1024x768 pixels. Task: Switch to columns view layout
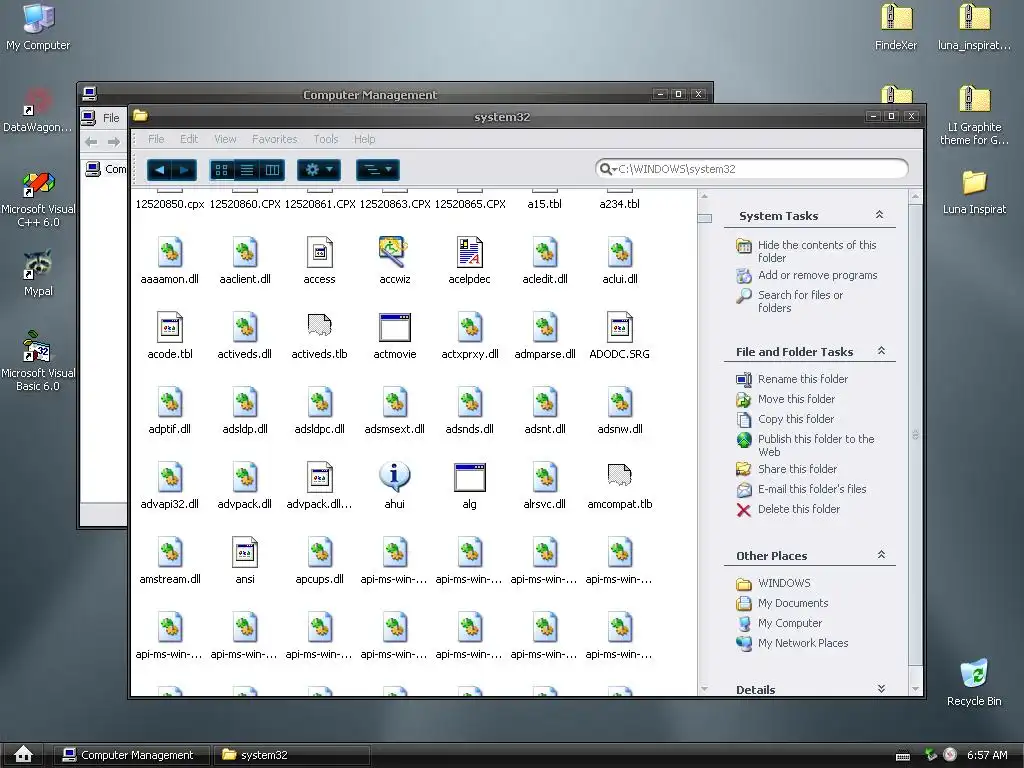(272, 170)
